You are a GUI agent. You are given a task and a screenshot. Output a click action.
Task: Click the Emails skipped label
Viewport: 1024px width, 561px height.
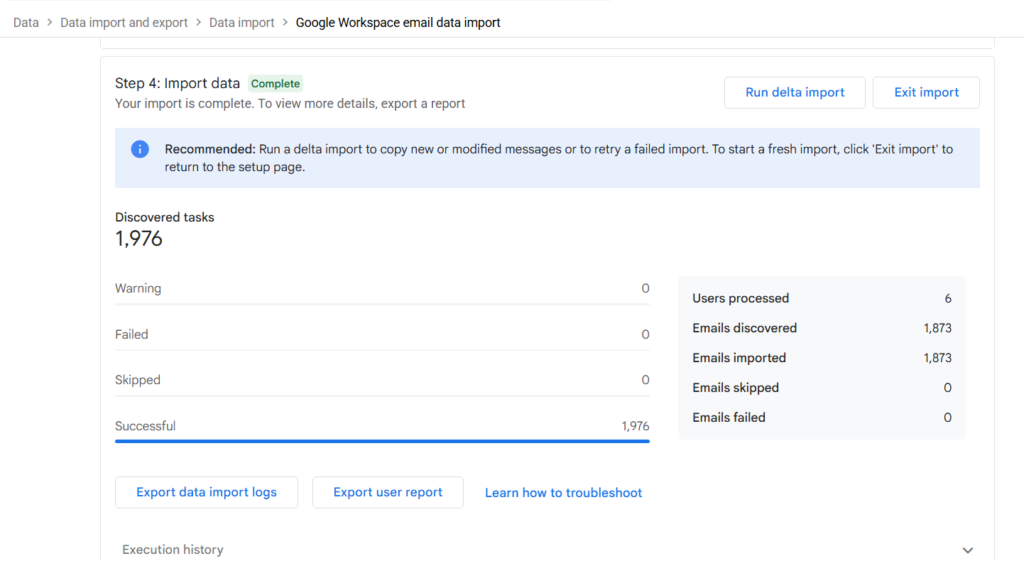(x=735, y=388)
